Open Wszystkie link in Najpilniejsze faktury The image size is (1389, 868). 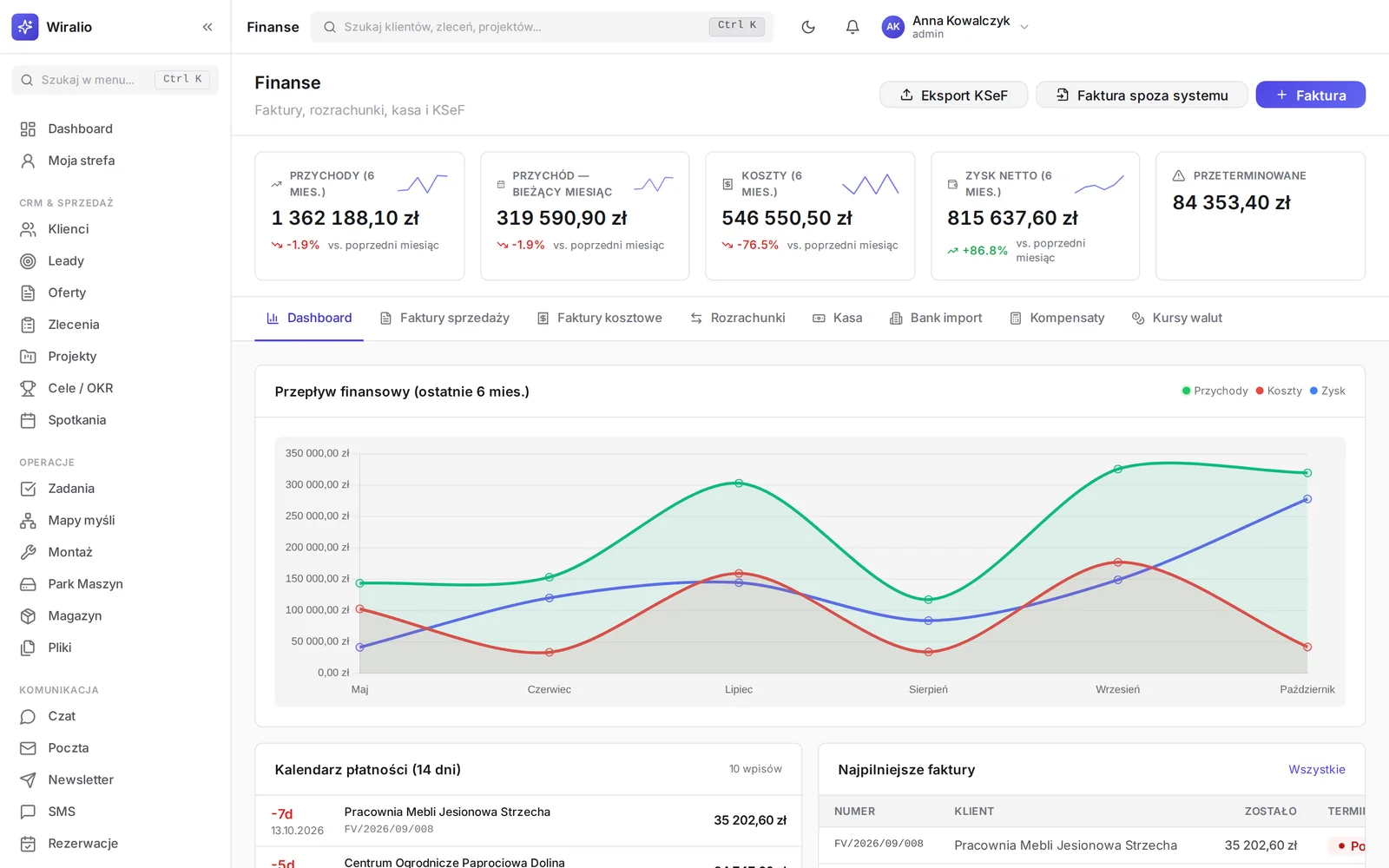click(1317, 770)
